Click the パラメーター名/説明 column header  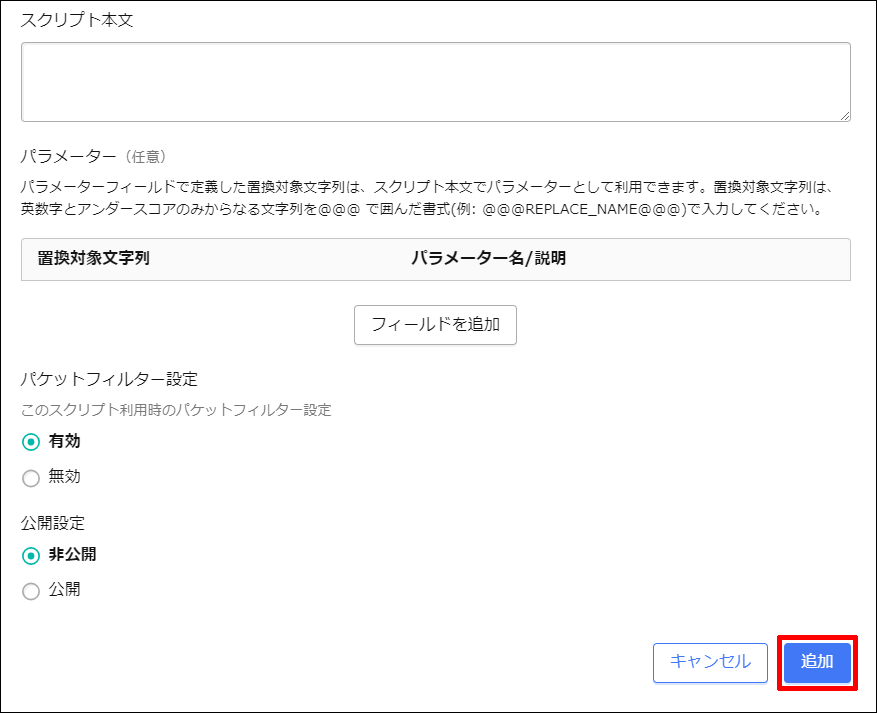[488, 258]
